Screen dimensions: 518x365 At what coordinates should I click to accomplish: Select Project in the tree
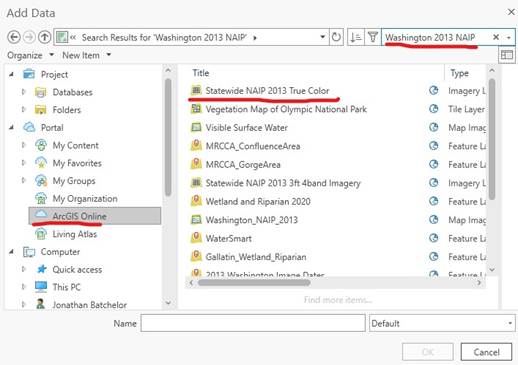coord(54,74)
